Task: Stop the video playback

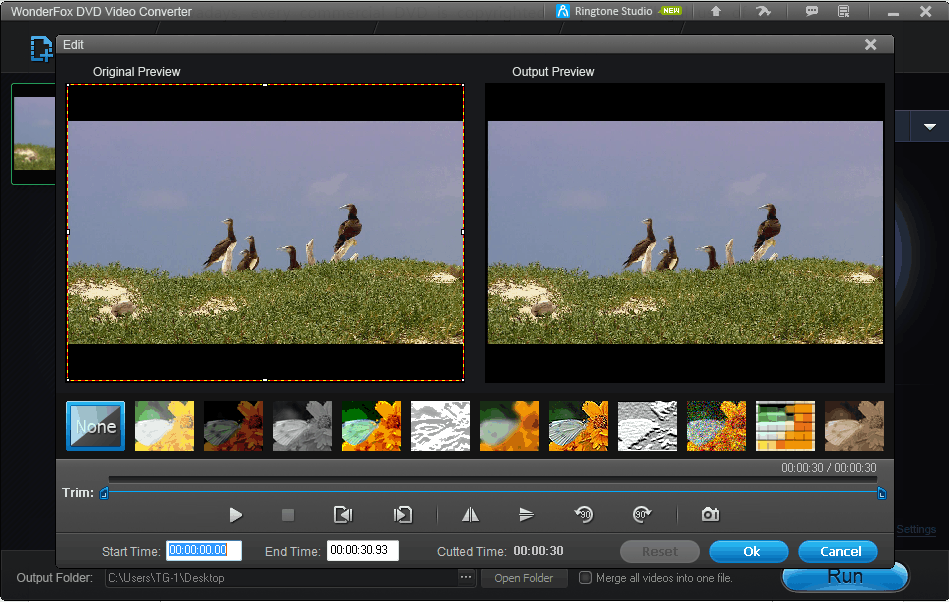Action: pos(288,515)
